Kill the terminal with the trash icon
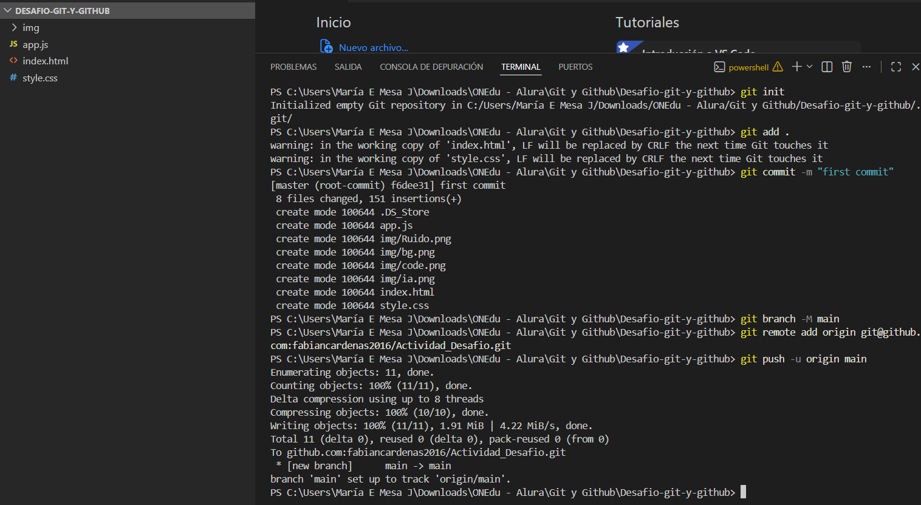 846,67
